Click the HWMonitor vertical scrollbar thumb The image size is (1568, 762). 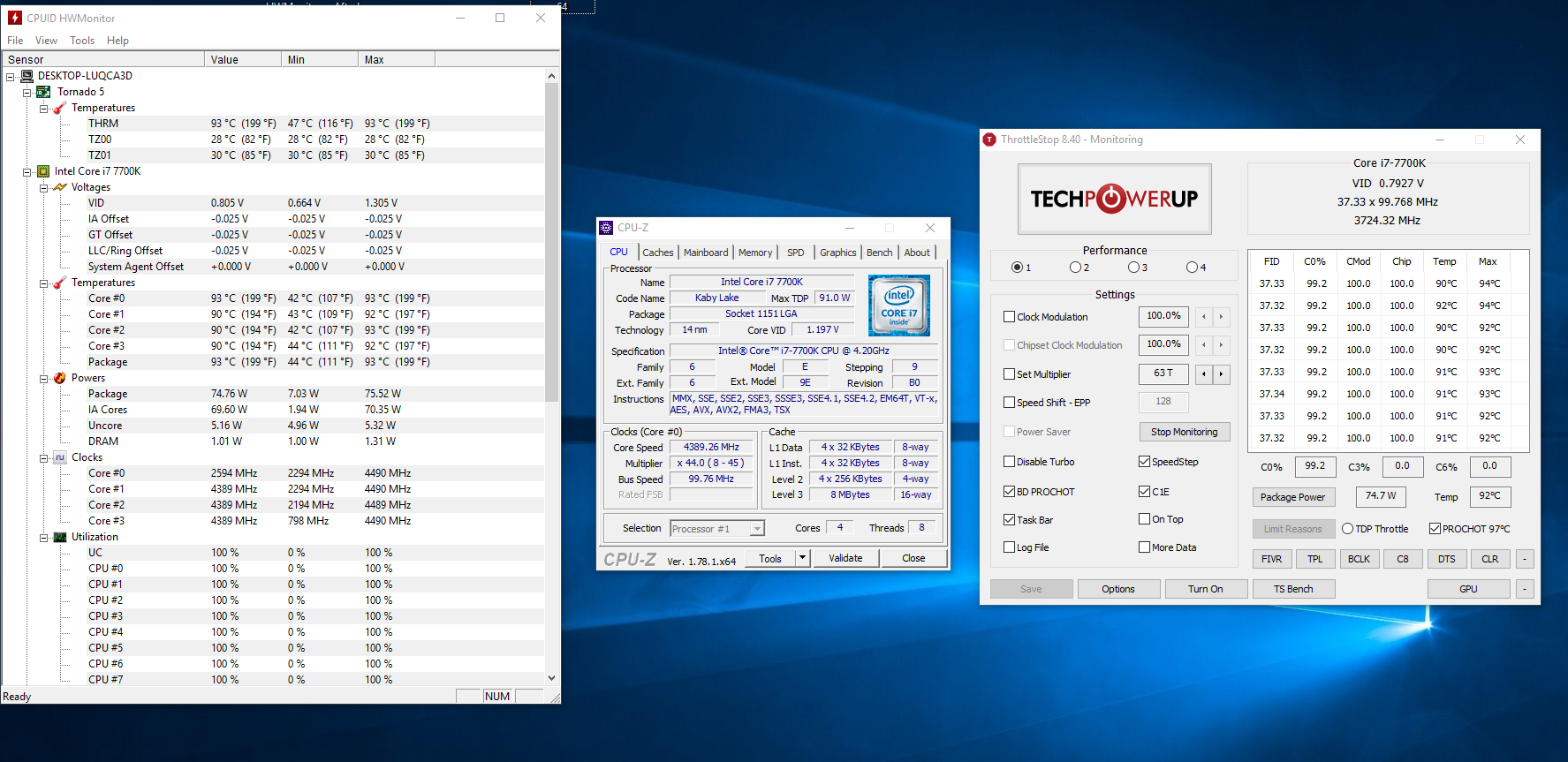551,243
